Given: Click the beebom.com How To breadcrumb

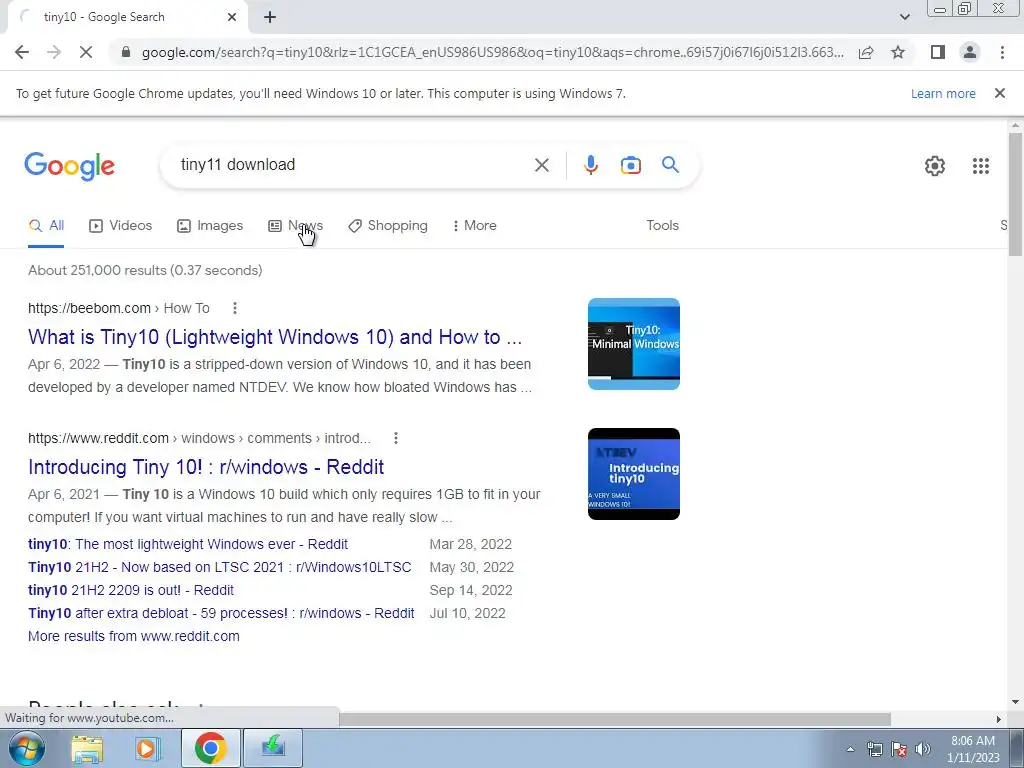Looking at the screenshot, I should tap(119, 308).
